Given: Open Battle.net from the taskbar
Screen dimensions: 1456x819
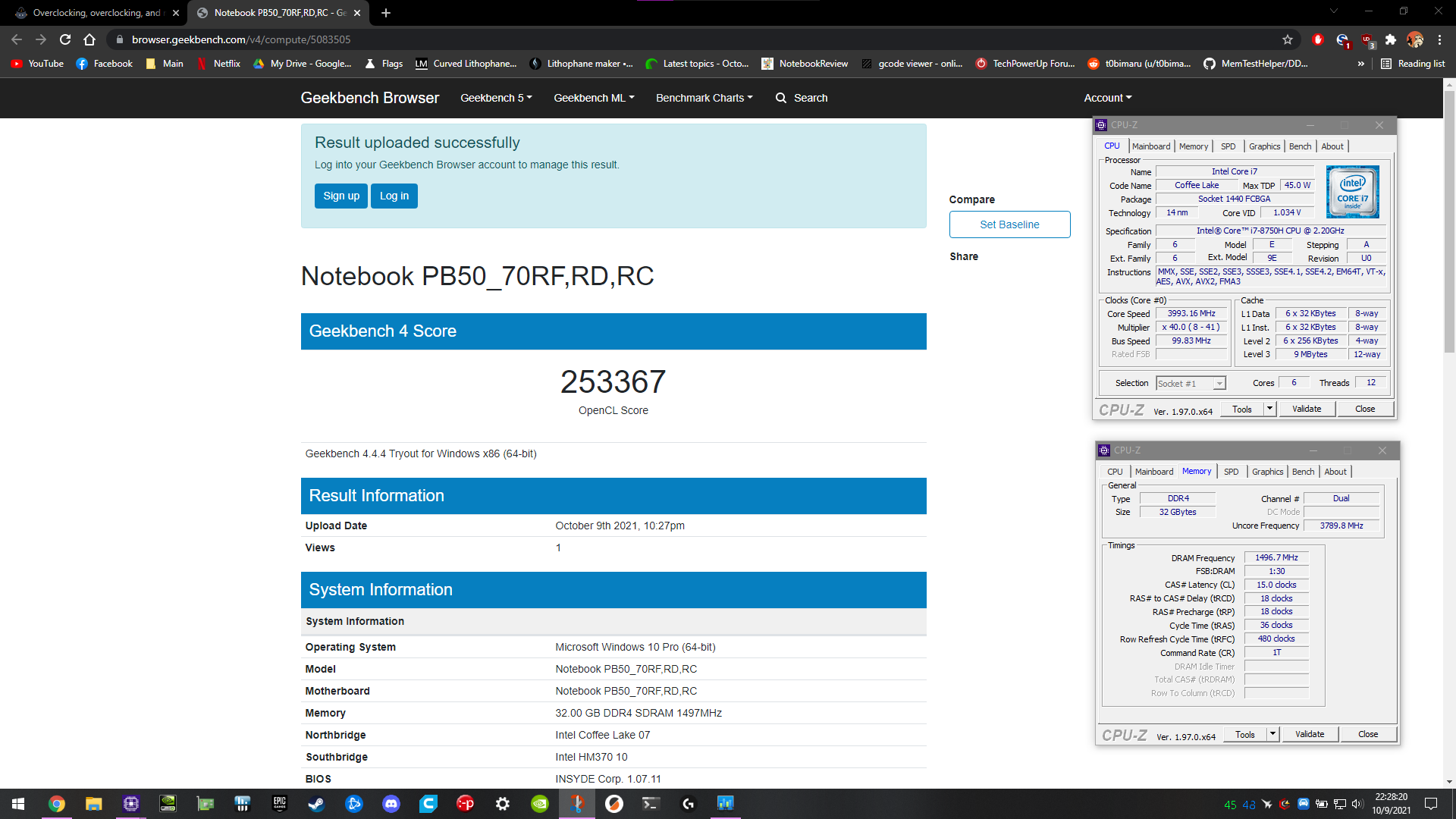Looking at the screenshot, I should tap(354, 804).
